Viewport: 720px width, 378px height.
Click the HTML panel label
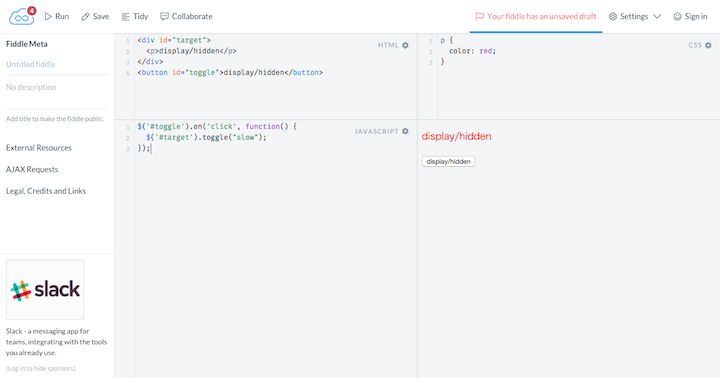click(388, 45)
